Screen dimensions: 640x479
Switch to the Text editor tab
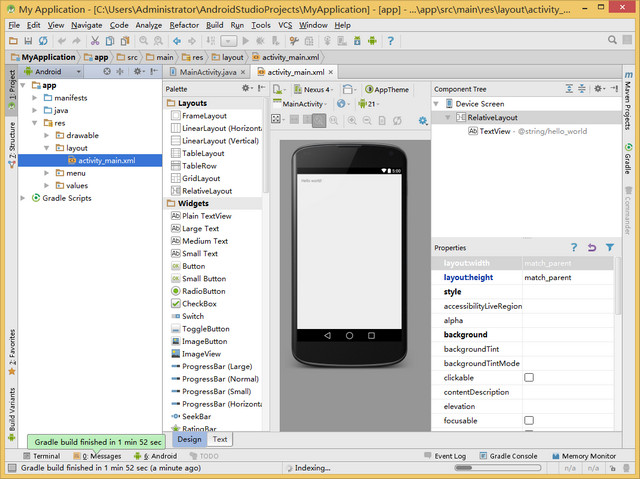pyautogui.click(x=220, y=439)
